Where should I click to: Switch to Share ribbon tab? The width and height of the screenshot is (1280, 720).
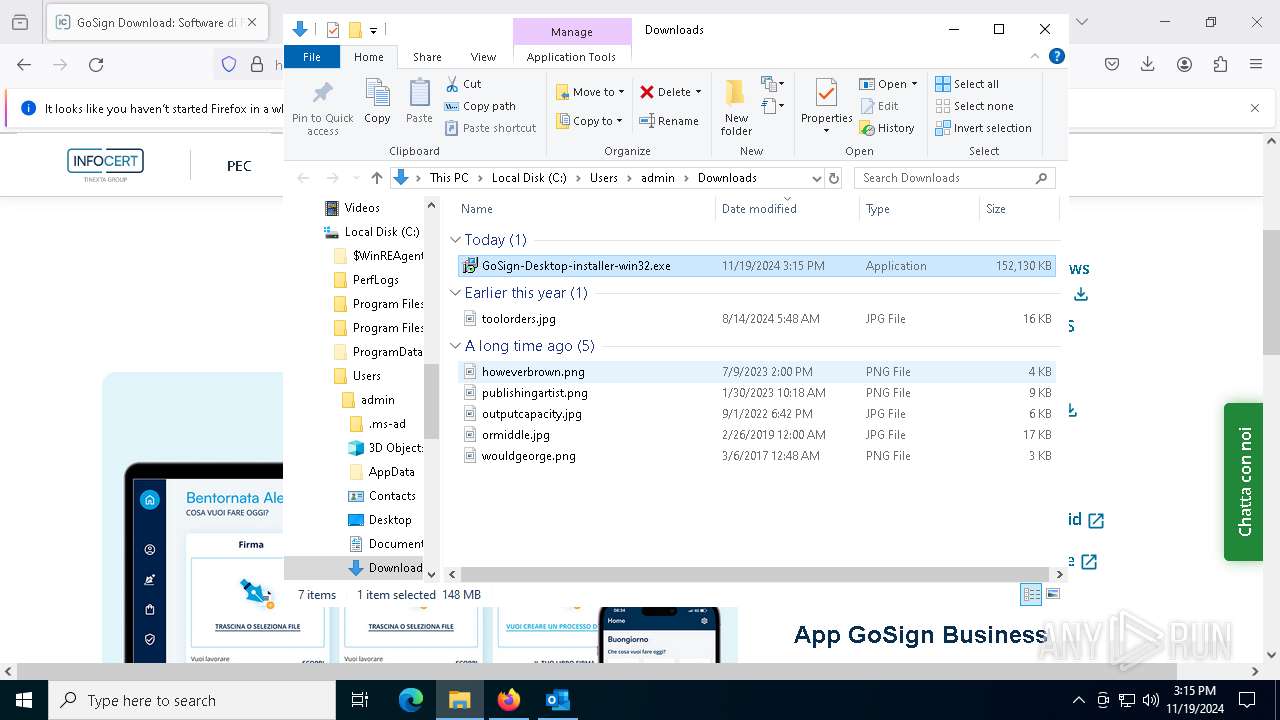[x=427, y=57]
